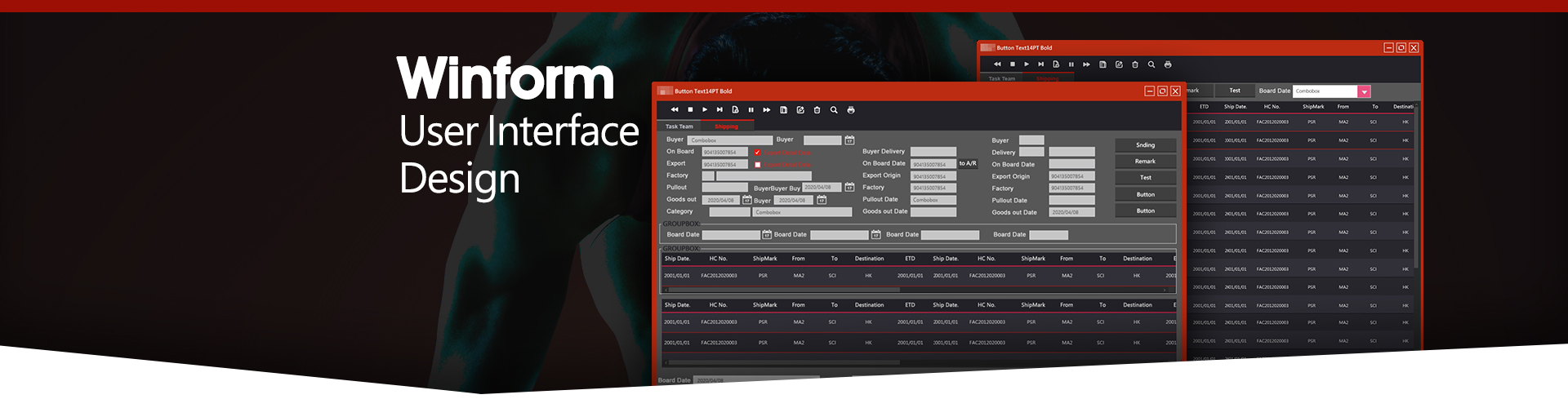Click the skip-to-end icon in the back window toolbar
The height and width of the screenshot is (408, 1568).
click(1040, 64)
